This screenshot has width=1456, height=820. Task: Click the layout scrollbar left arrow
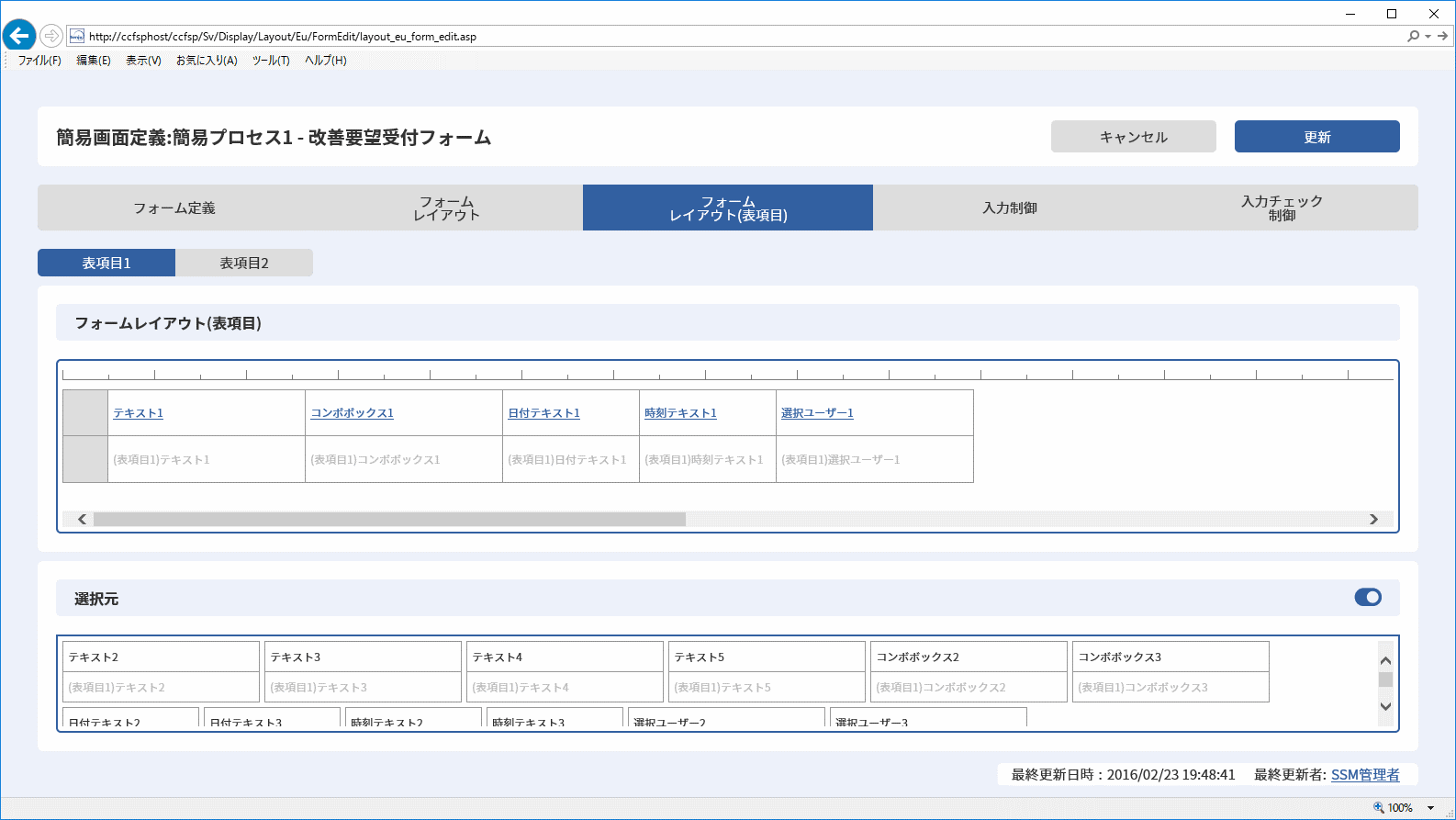(x=83, y=520)
